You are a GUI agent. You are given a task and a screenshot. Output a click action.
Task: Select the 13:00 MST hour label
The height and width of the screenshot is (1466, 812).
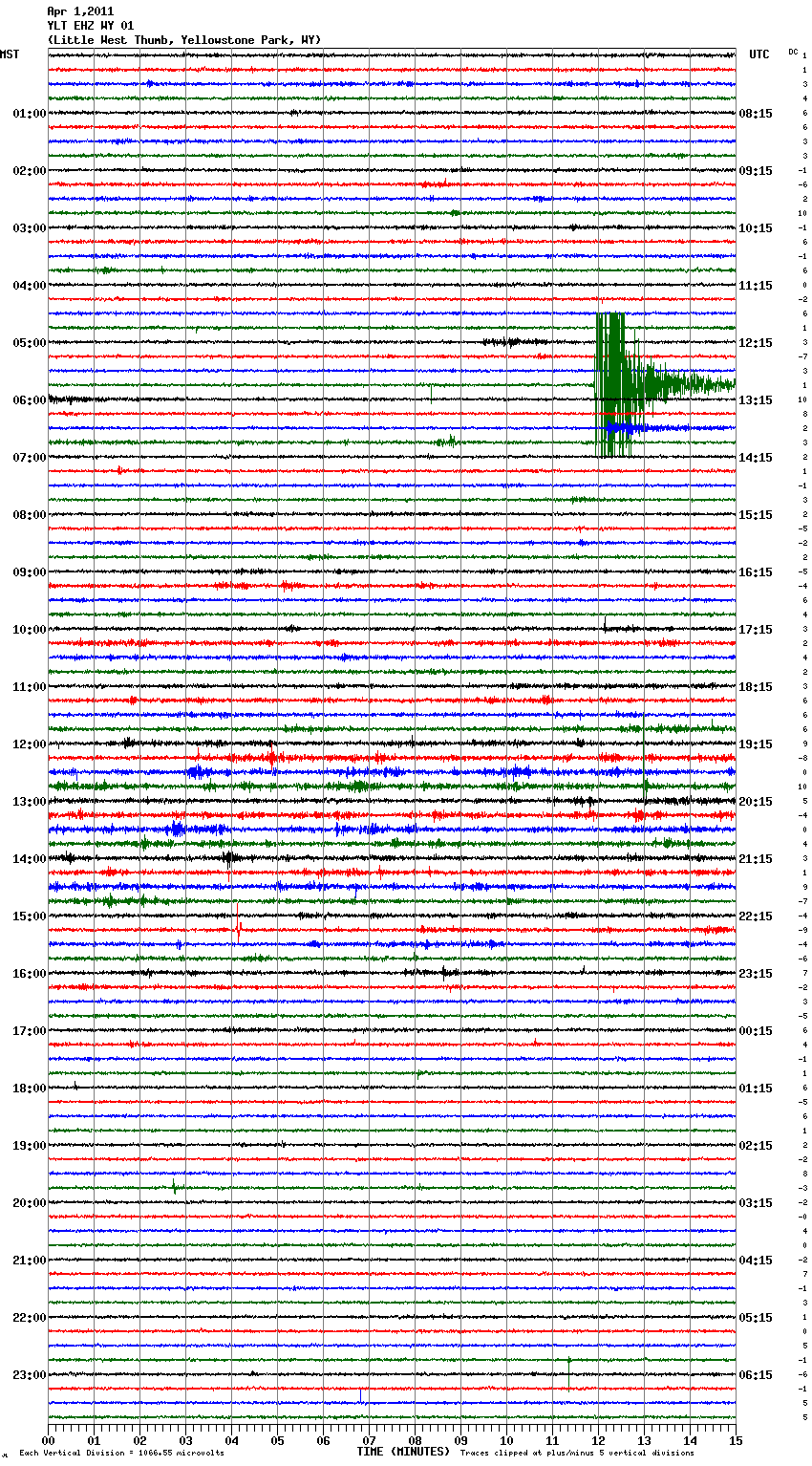click(x=29, y=802)
